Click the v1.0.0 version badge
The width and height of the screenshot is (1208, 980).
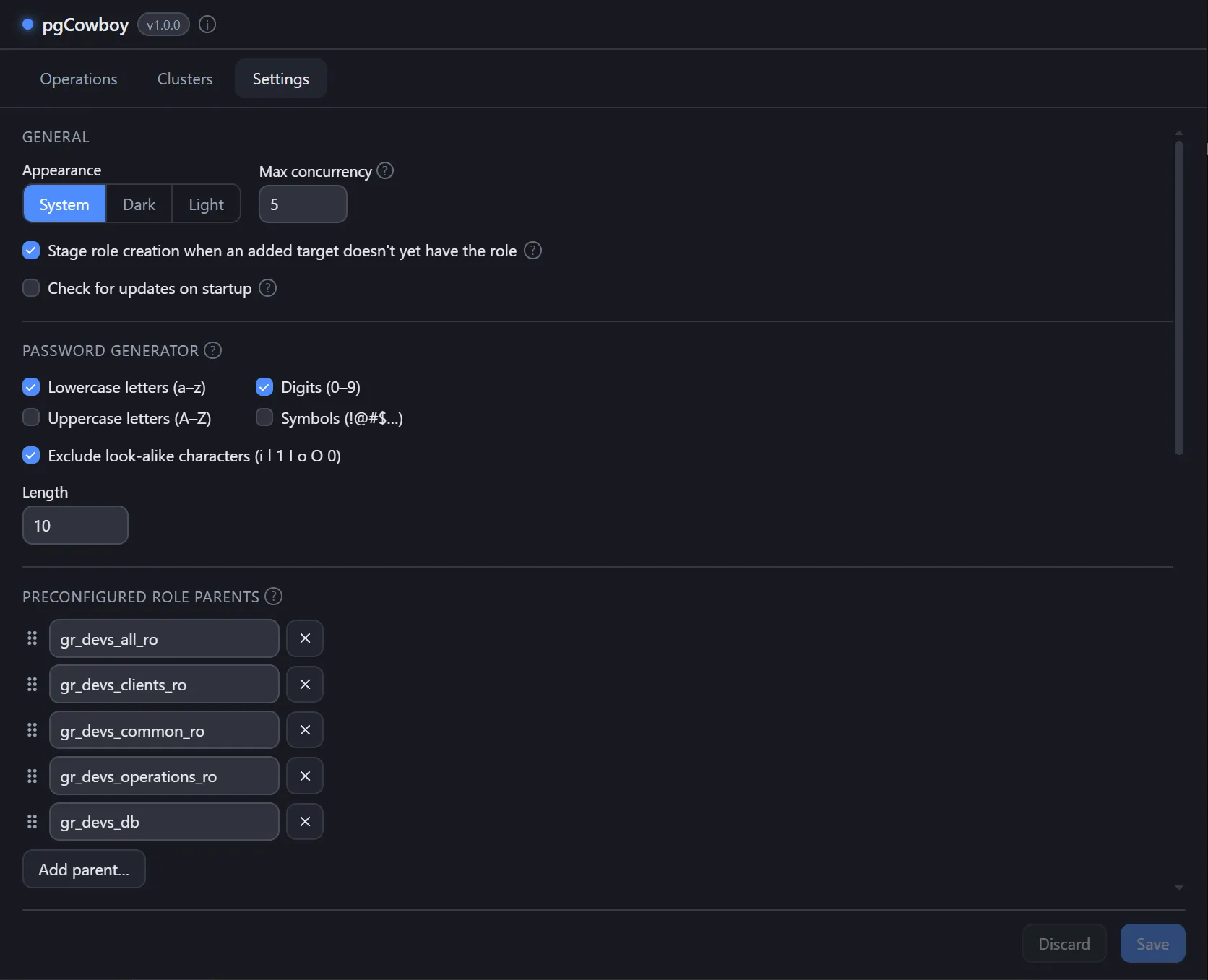click(163, 25)
